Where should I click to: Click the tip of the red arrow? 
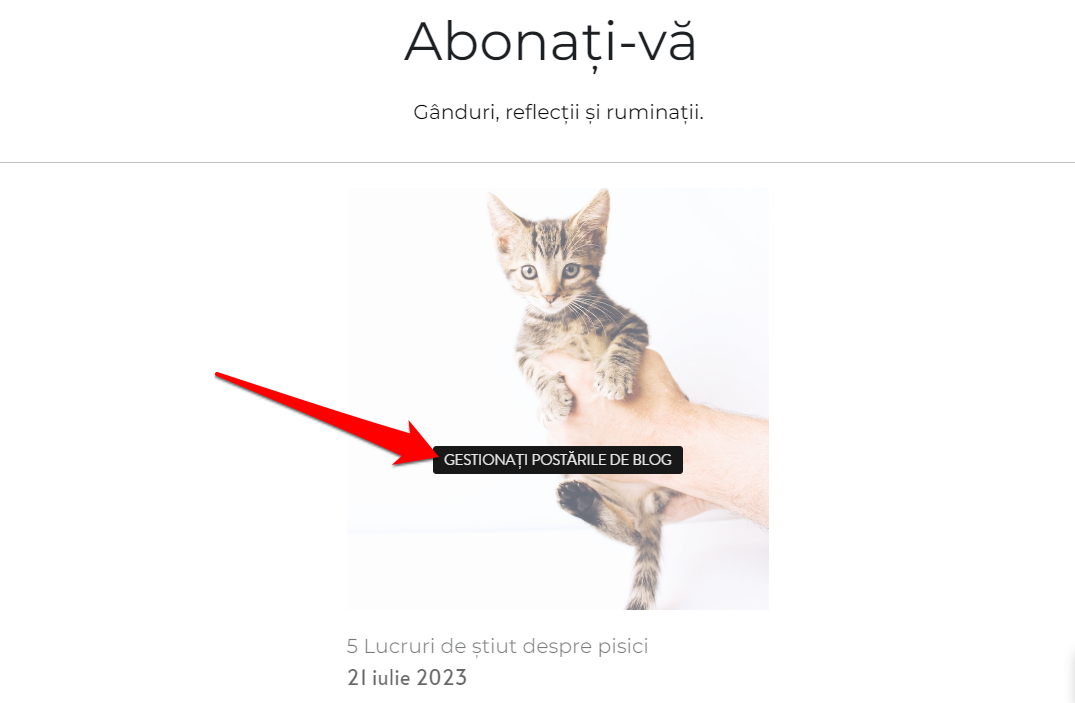431,453
